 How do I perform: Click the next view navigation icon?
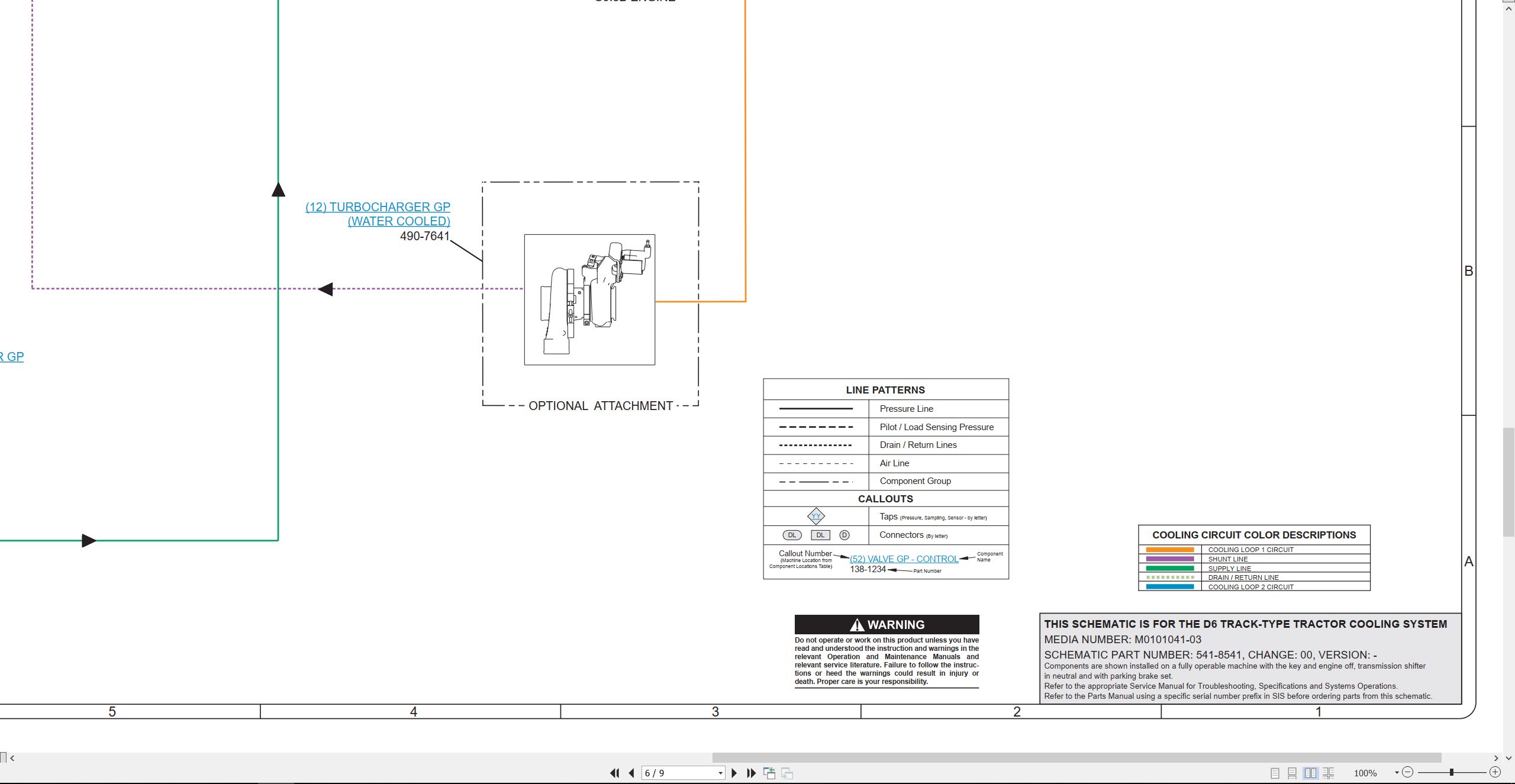(787, 773)
